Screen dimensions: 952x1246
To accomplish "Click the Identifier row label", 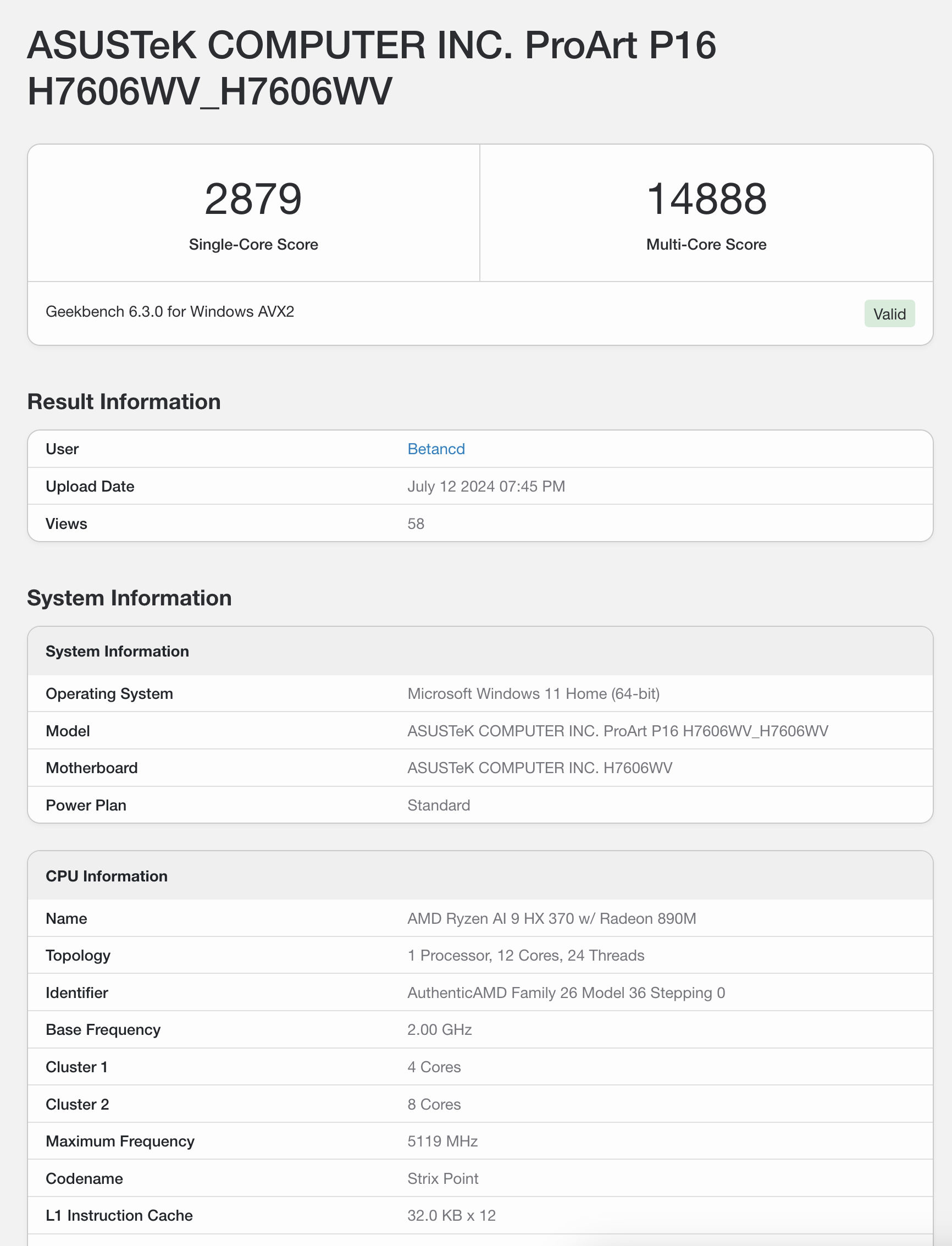I will (x=77, y=993).
